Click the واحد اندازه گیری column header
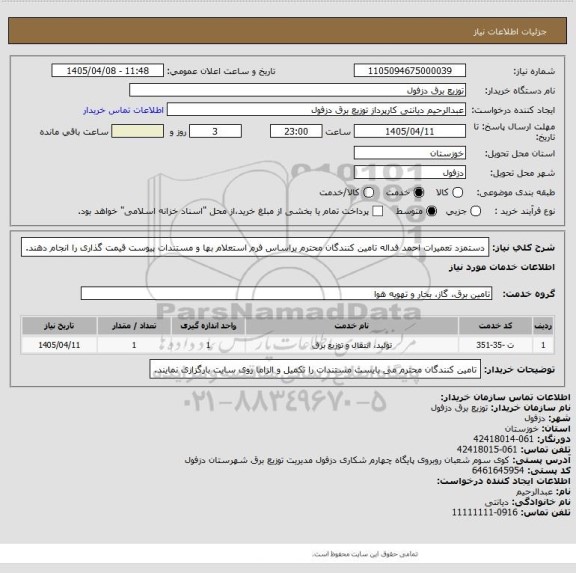The width and height of the screenshot is (576, 573). [208, 326]
